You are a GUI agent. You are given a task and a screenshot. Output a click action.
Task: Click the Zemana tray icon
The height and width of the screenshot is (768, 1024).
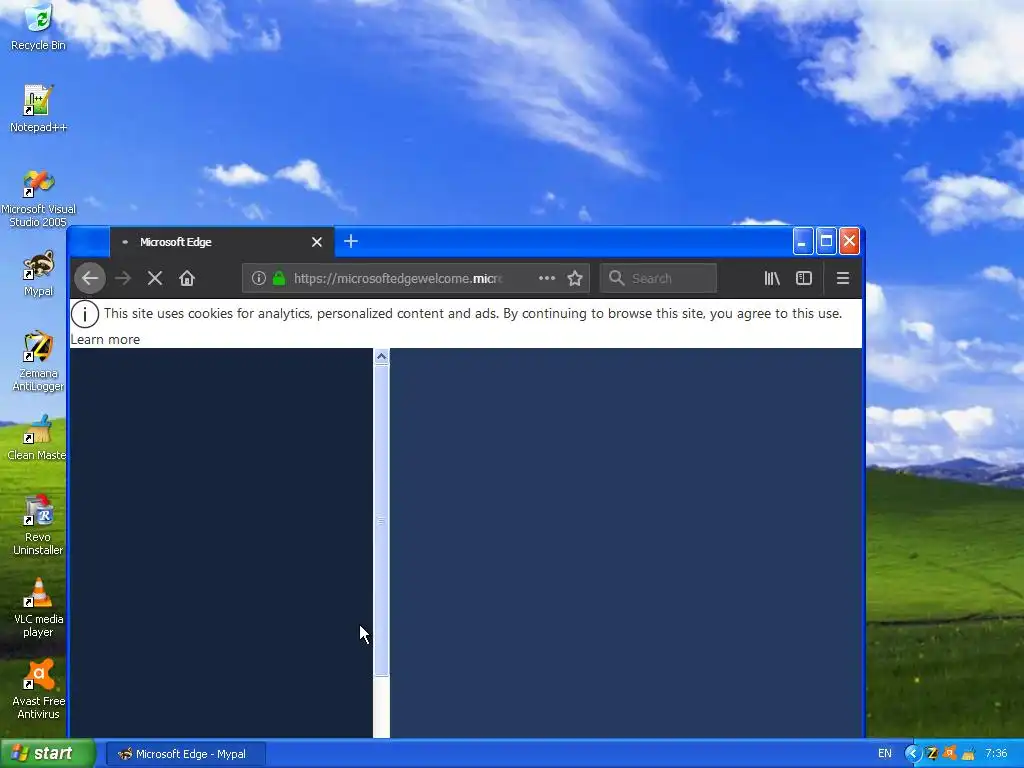[933, 754]
